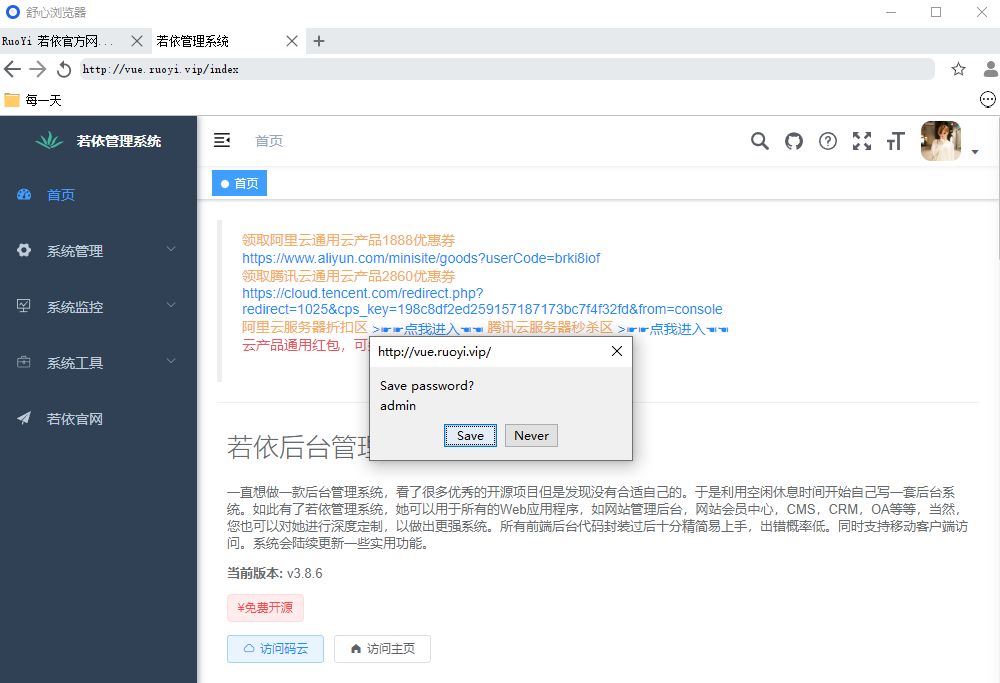The height and width of the screenshot is (683, 1000).
Task: Open browser user profile icon
Action: (990, 69)
